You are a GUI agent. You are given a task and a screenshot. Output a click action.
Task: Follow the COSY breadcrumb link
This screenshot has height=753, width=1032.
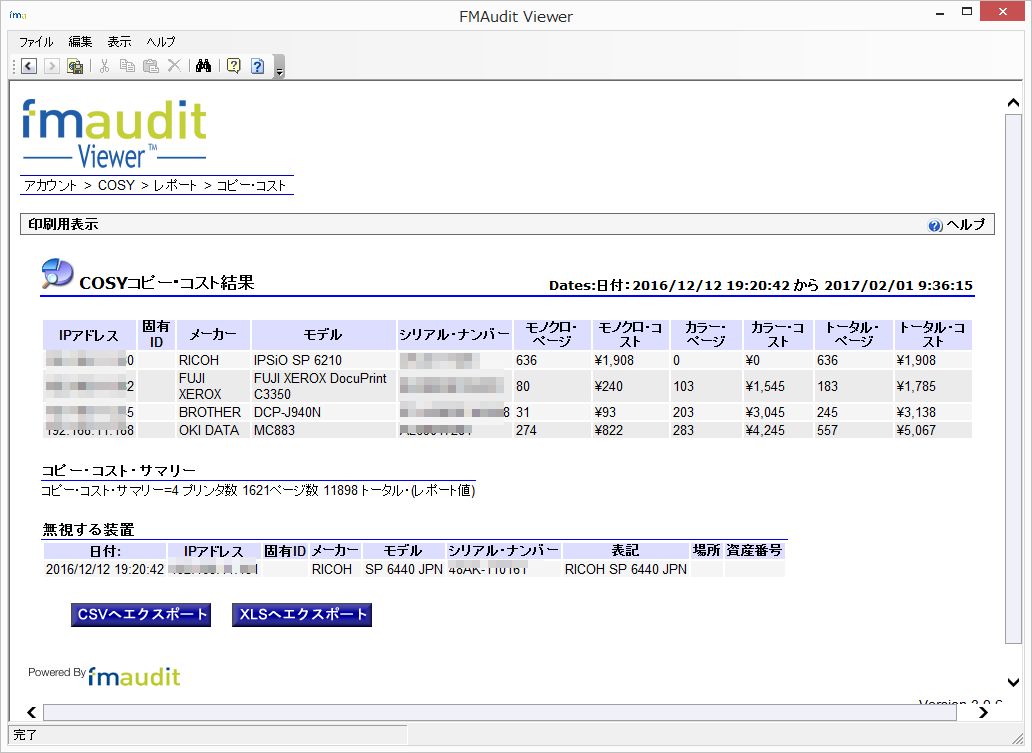click(116, 186)
